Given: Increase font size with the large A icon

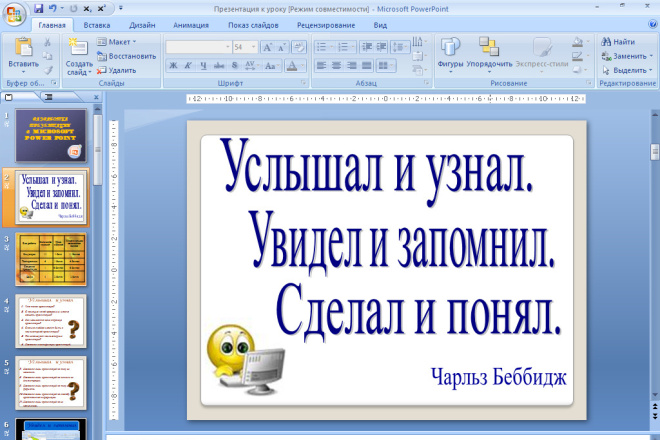Looking at the screenshot, I should click(x=267, y=47).
